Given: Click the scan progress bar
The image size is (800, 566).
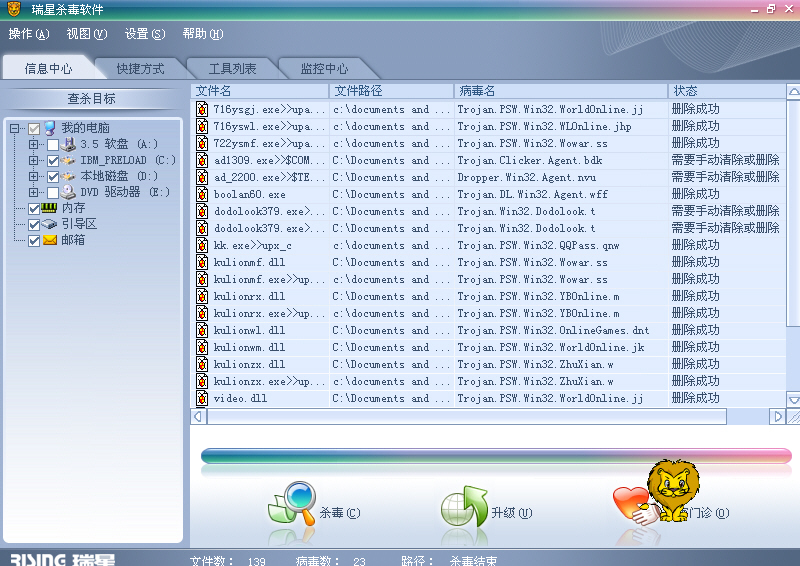Looking at the screenshot, I should pyautogui.click(x=496, y=456).
